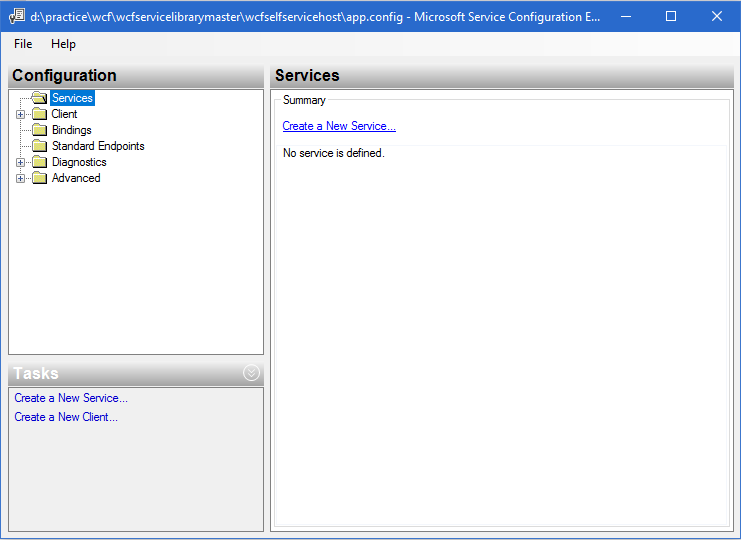This screenshot has height=540, width=741.
Task: Expand the Advanced node with its plus box
Action: (x=20, y=179)
